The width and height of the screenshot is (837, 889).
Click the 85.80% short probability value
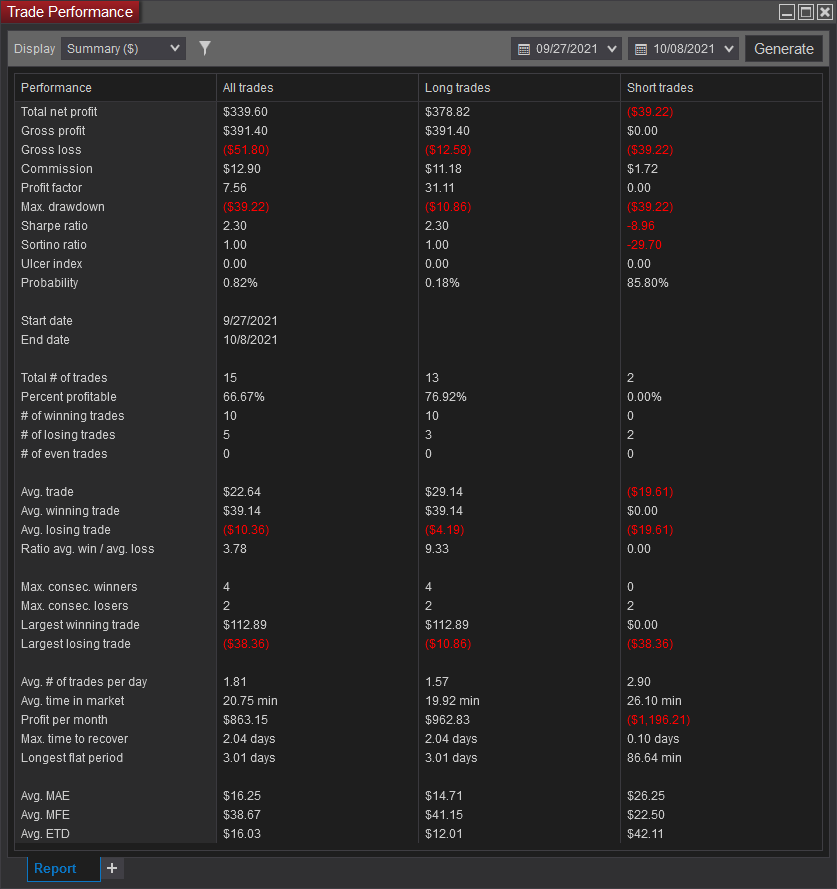point(648,283)
